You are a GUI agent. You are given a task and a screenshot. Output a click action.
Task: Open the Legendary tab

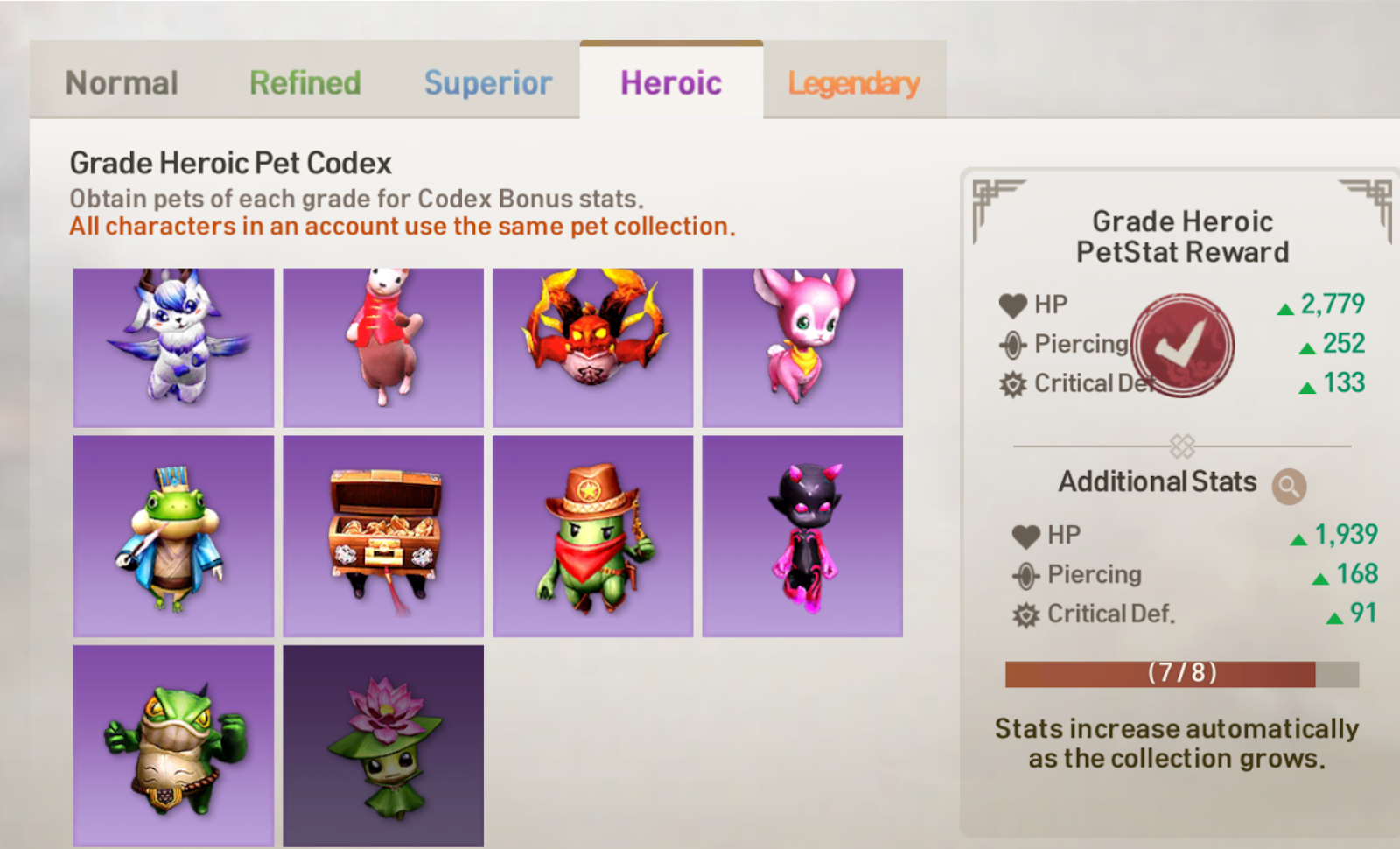point(854,83)
